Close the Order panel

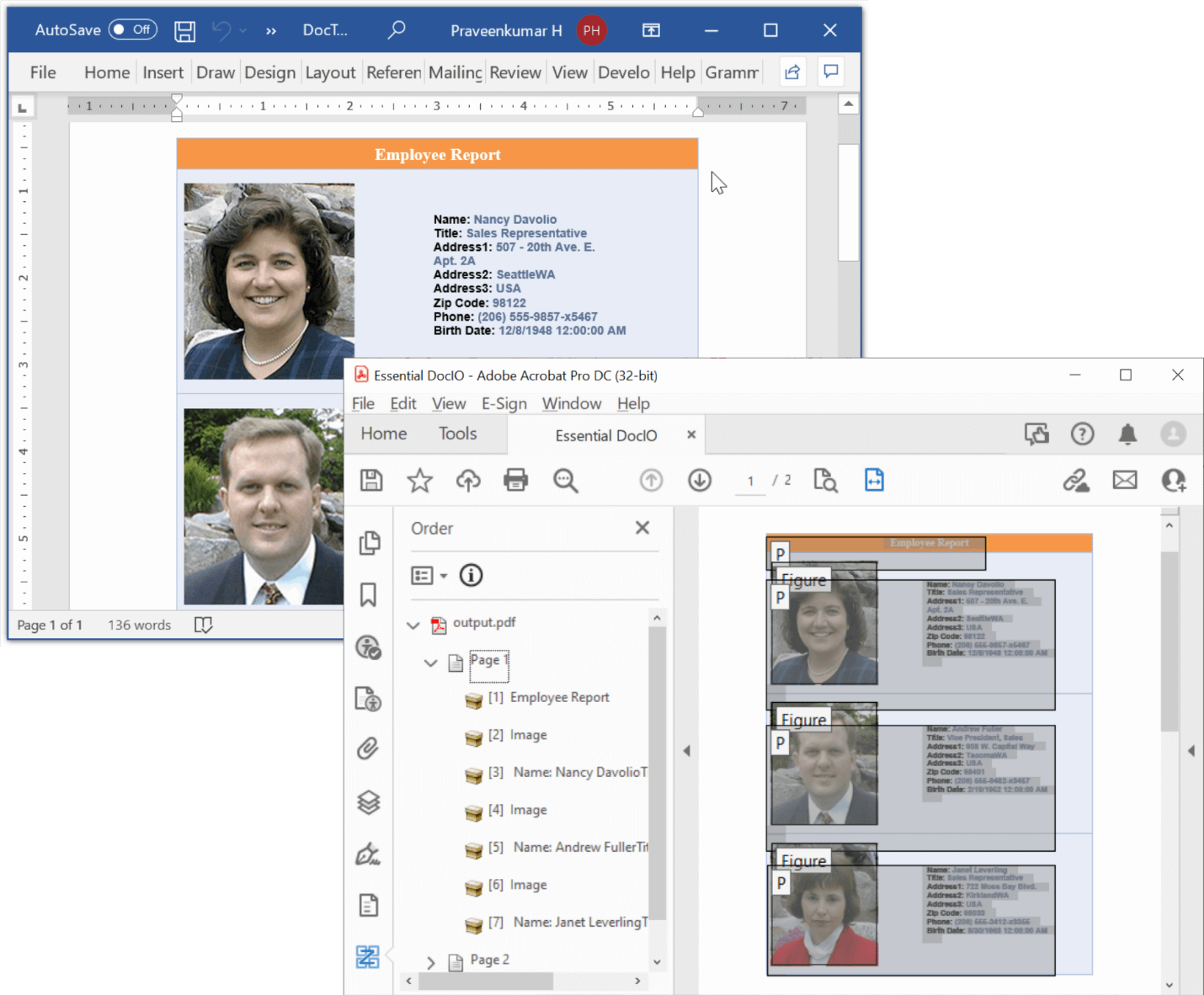642,528
